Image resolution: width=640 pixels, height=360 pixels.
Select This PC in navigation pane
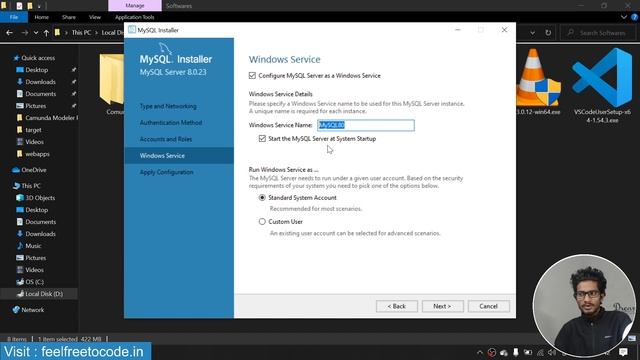click(31, 186)
